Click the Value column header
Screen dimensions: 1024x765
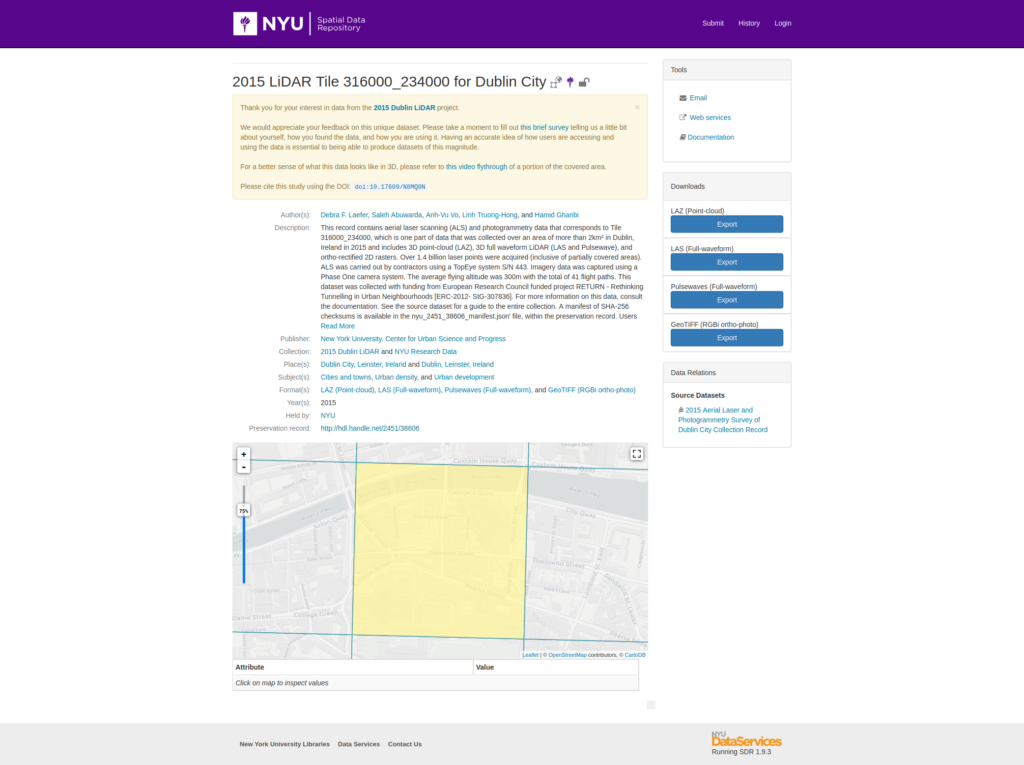pos(556,667)
